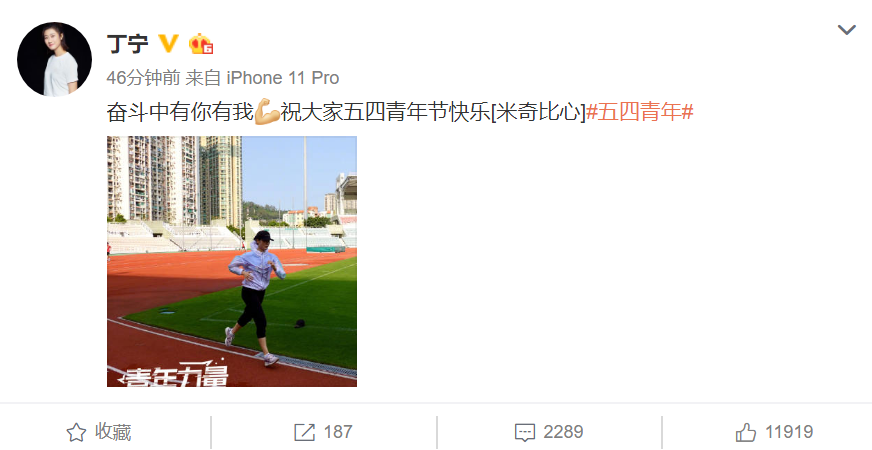Click the comment speech bubble icon
The height and width of the screenshot is (450, 872).
click(x=524, y=433)
